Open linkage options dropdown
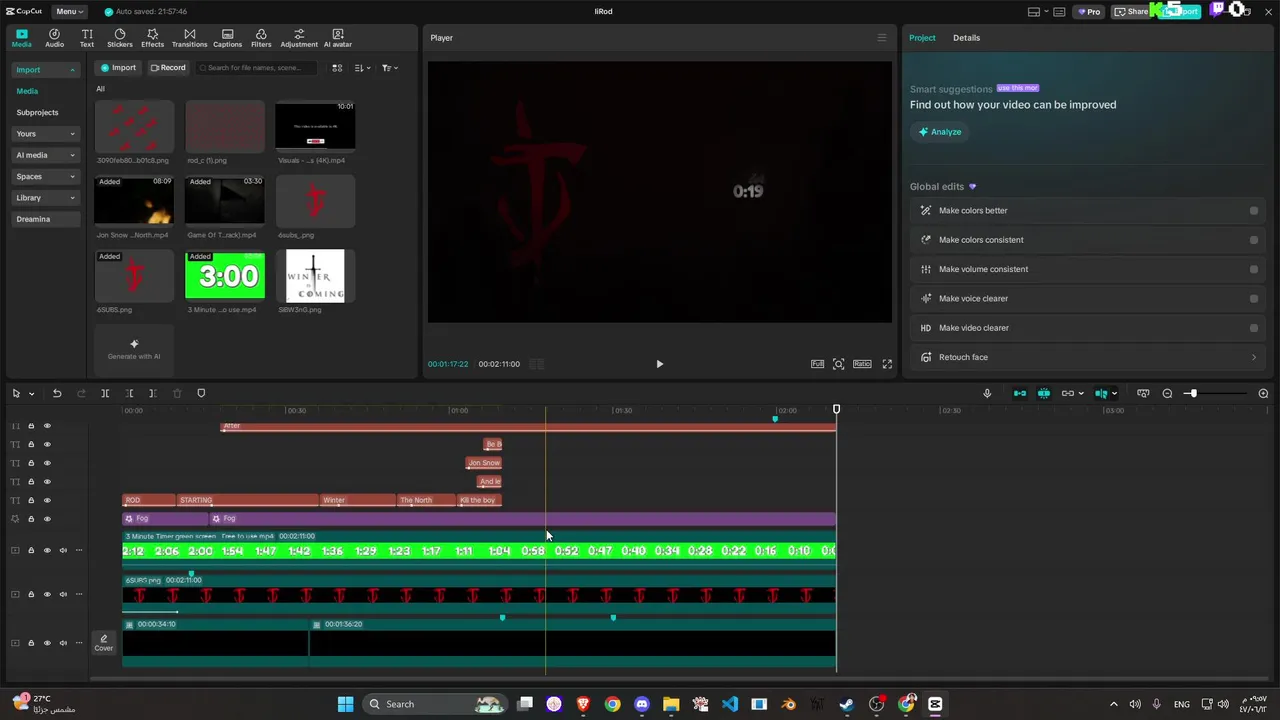 coord(1080,393)
